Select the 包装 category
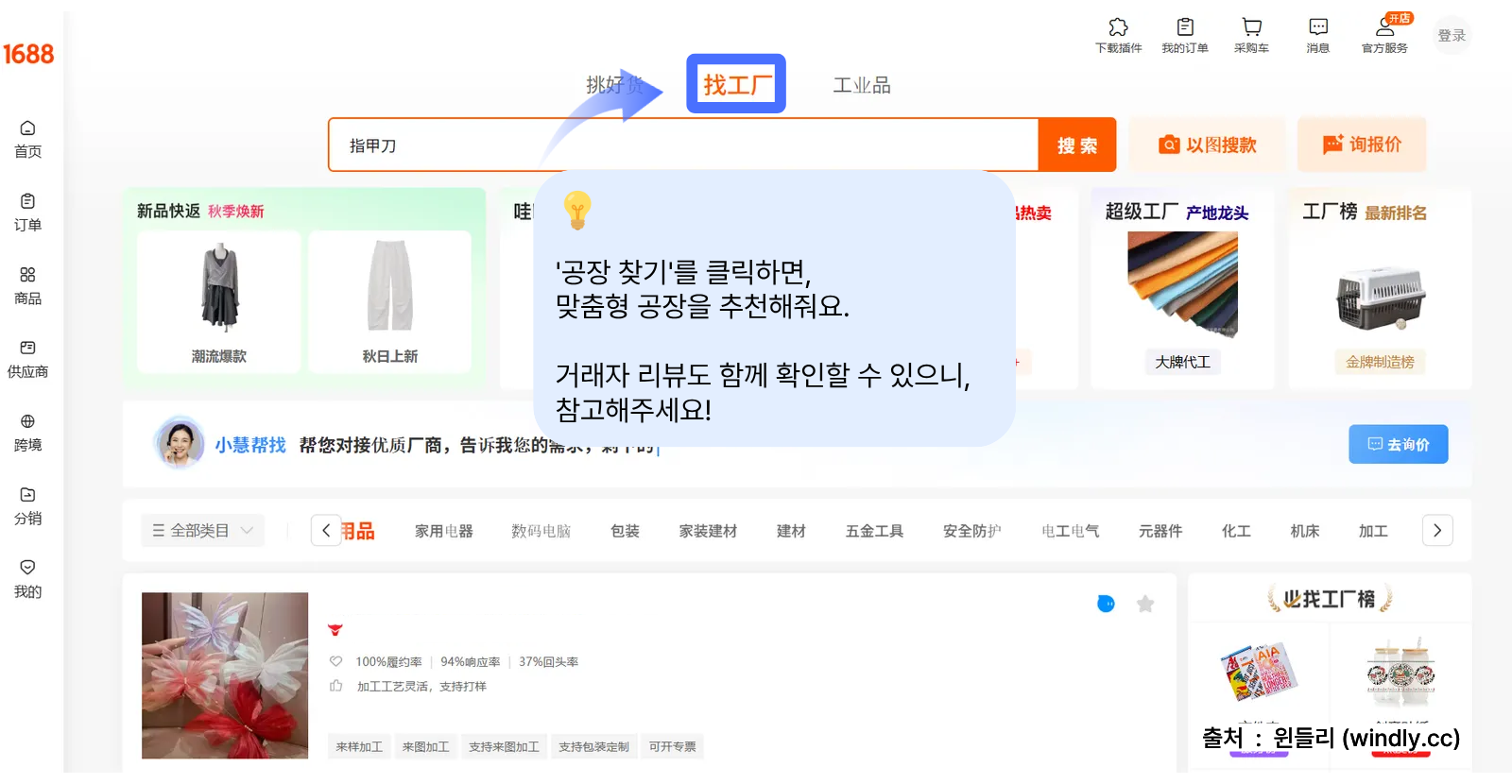The width and height of the screenshot is (1512, 784). point(626,531)
